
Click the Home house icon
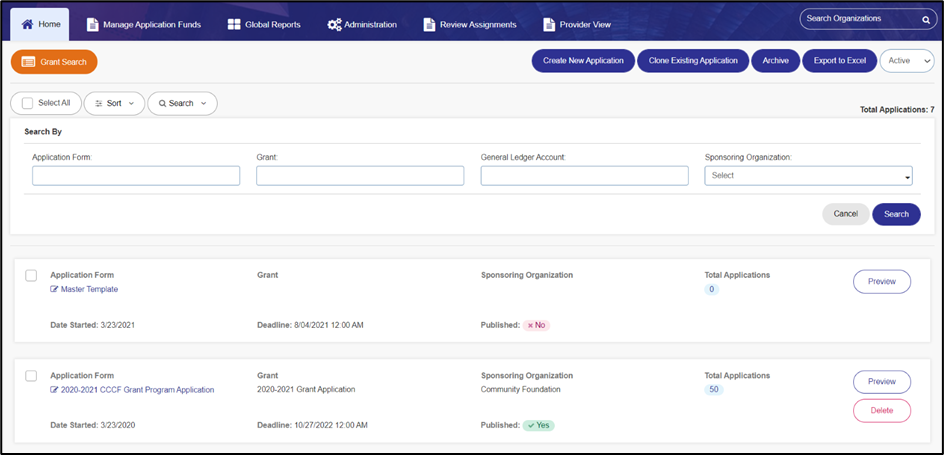coord(27,25)
